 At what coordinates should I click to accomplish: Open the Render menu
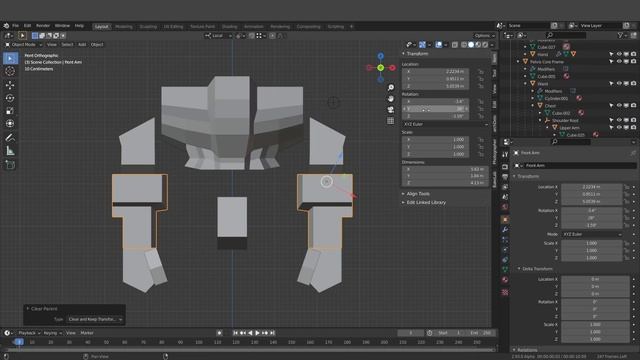43,26
